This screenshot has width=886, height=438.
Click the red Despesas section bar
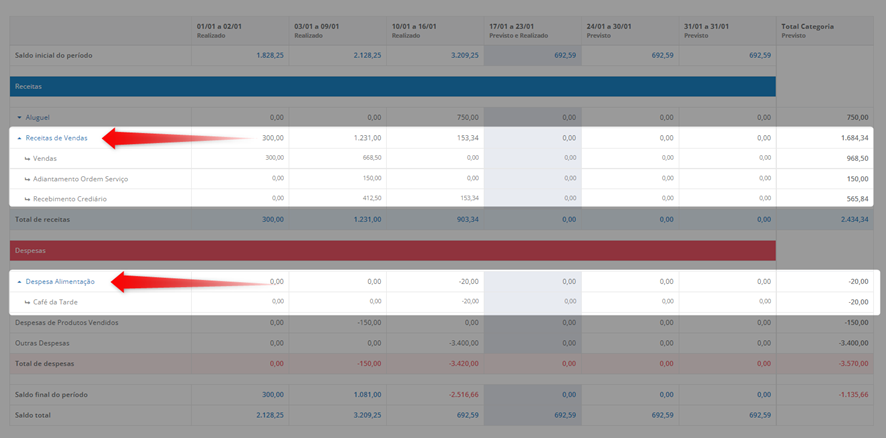393,250
